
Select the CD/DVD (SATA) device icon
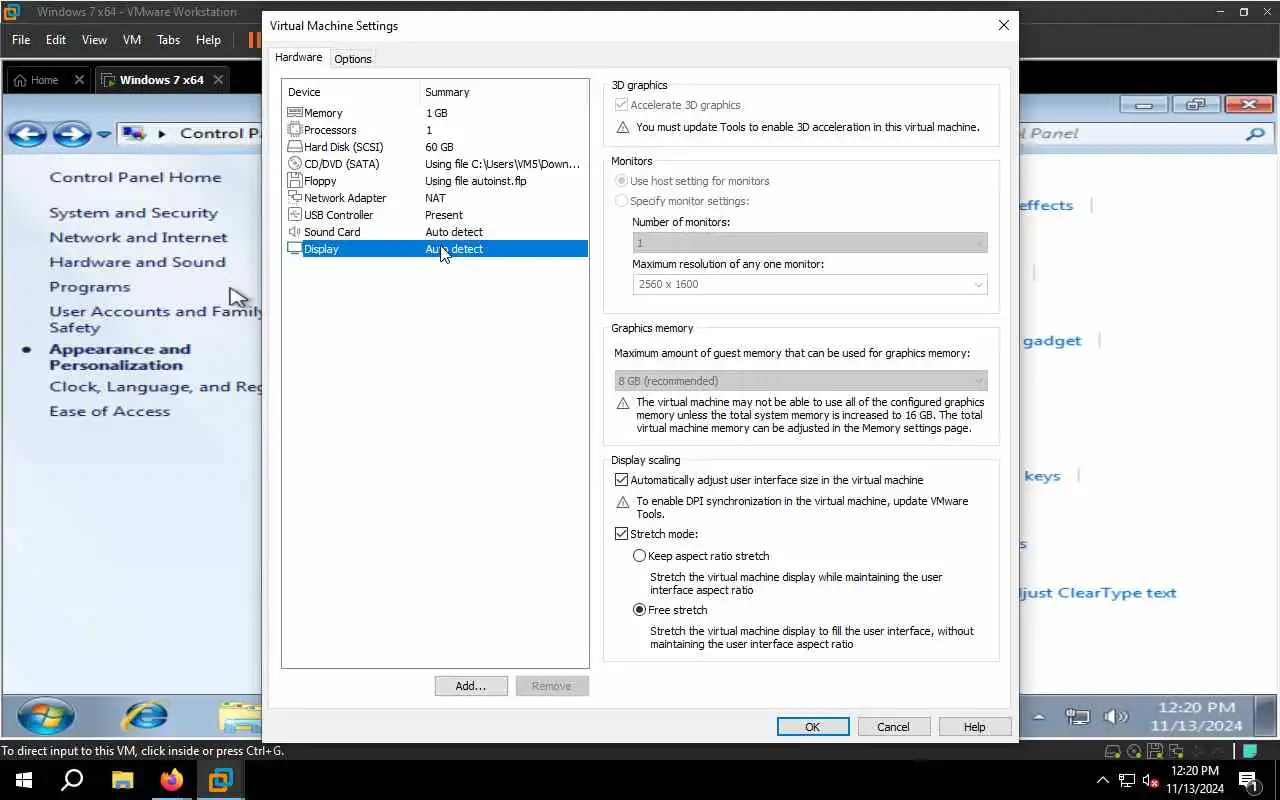[294, 164]
